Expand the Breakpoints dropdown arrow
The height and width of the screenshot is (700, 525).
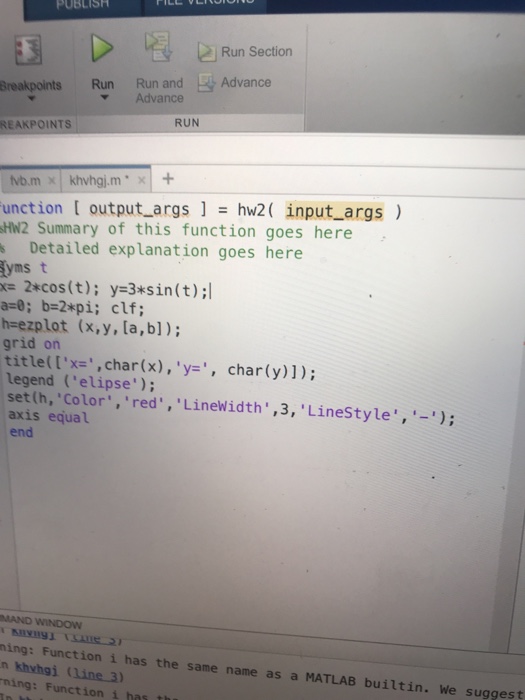[31, 99]
